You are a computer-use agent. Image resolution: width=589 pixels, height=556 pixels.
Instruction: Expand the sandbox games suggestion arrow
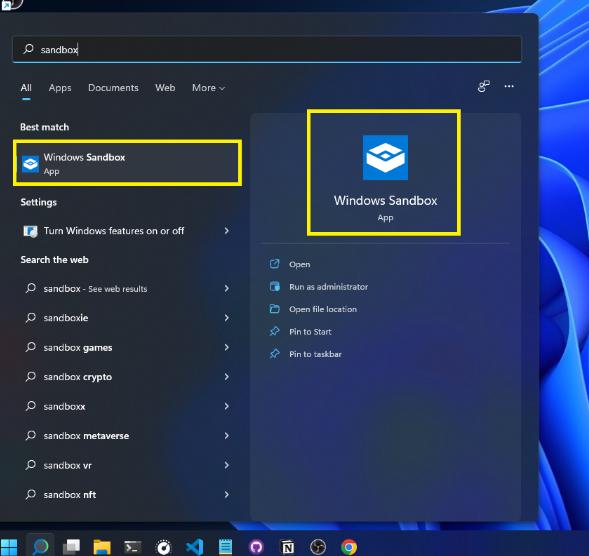227,347
